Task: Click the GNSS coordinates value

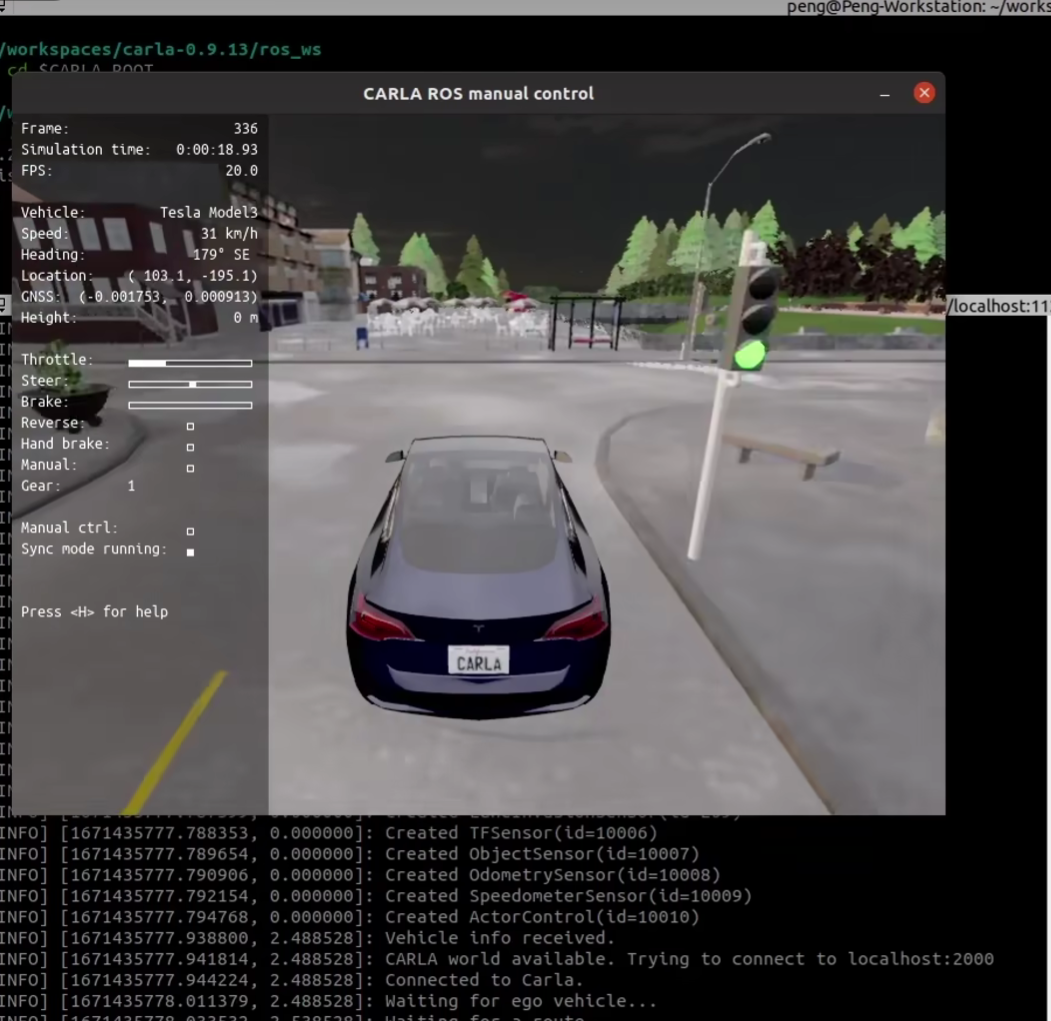Action: (168, 296)
